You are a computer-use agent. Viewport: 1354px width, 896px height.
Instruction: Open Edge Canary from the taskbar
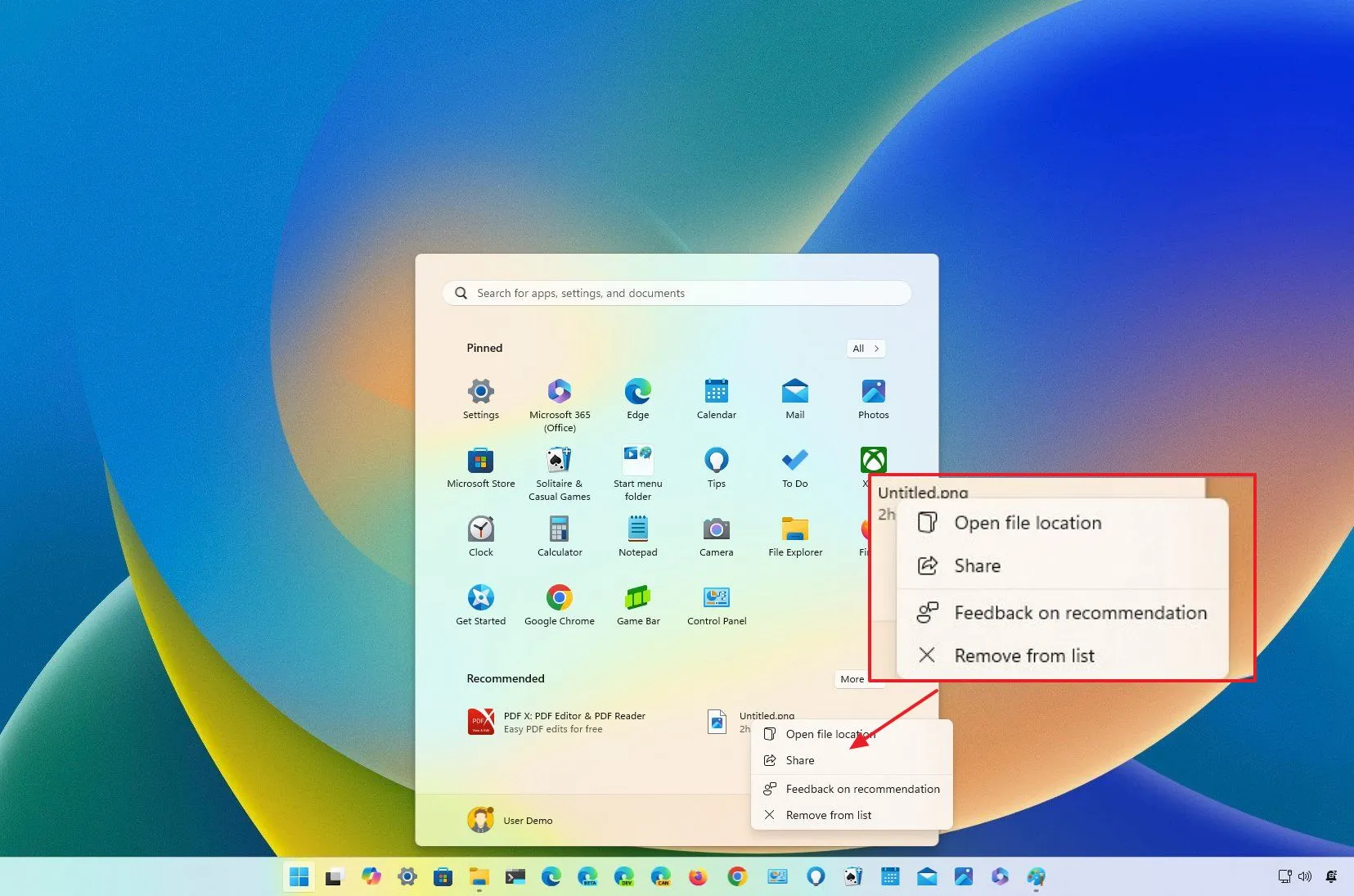[661, 877]
